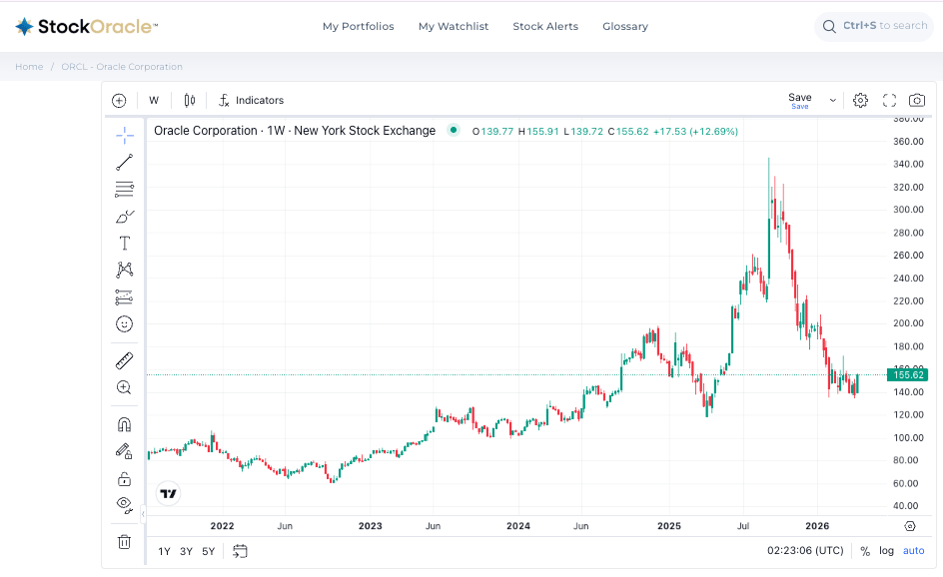Expand the dropdown arrow beside Save

coord(832,100)
